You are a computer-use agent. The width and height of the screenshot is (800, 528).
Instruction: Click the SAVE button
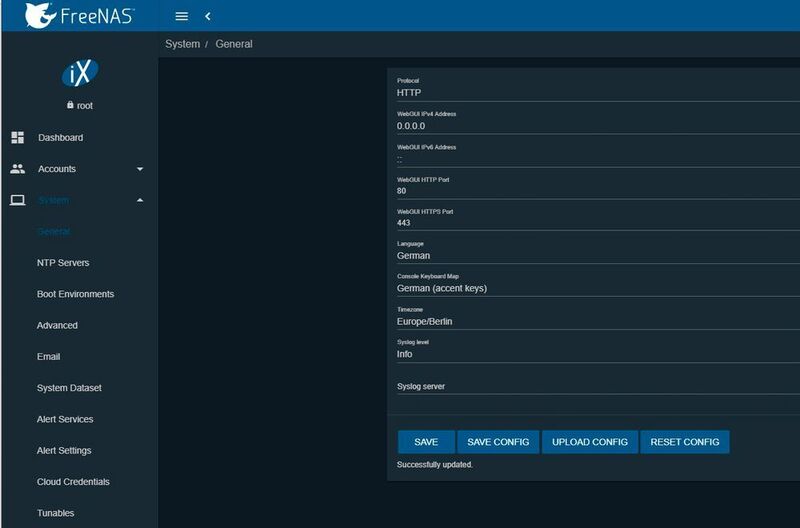tap(426, 442)
